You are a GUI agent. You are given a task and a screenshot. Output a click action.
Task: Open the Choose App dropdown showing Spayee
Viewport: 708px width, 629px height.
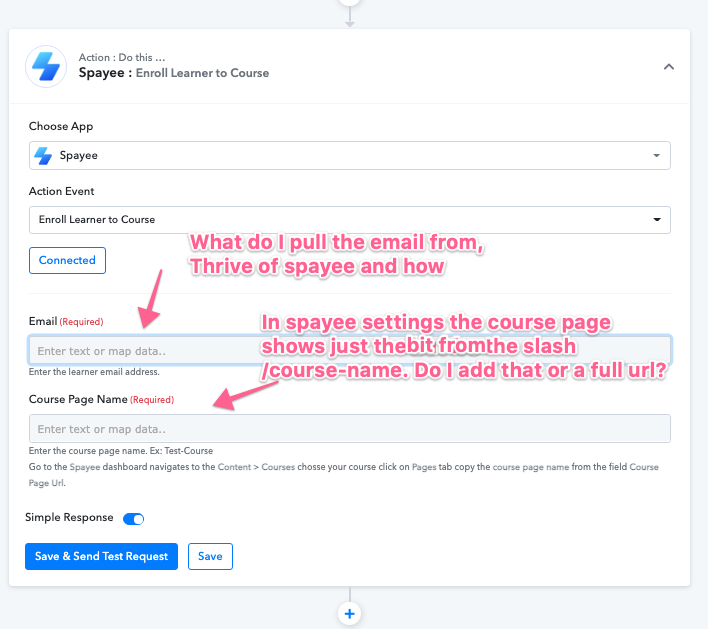(349, 155)
